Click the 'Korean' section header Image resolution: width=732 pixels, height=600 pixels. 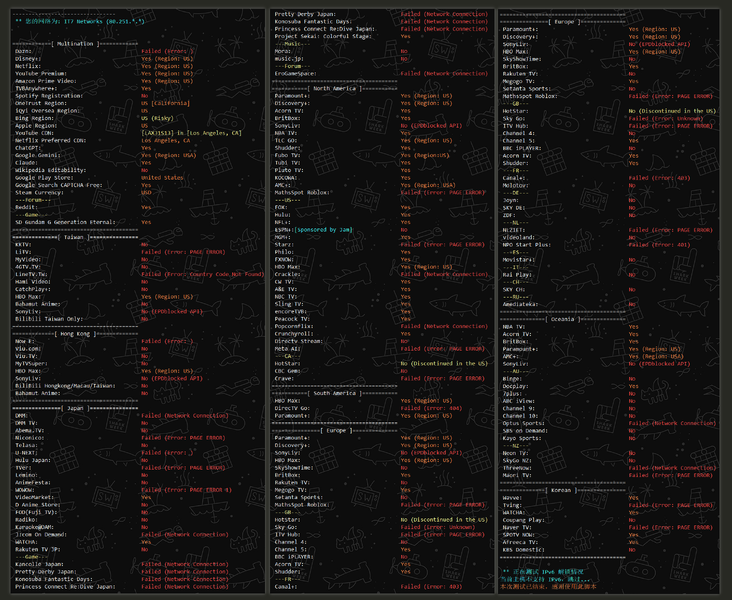[561, 490]
